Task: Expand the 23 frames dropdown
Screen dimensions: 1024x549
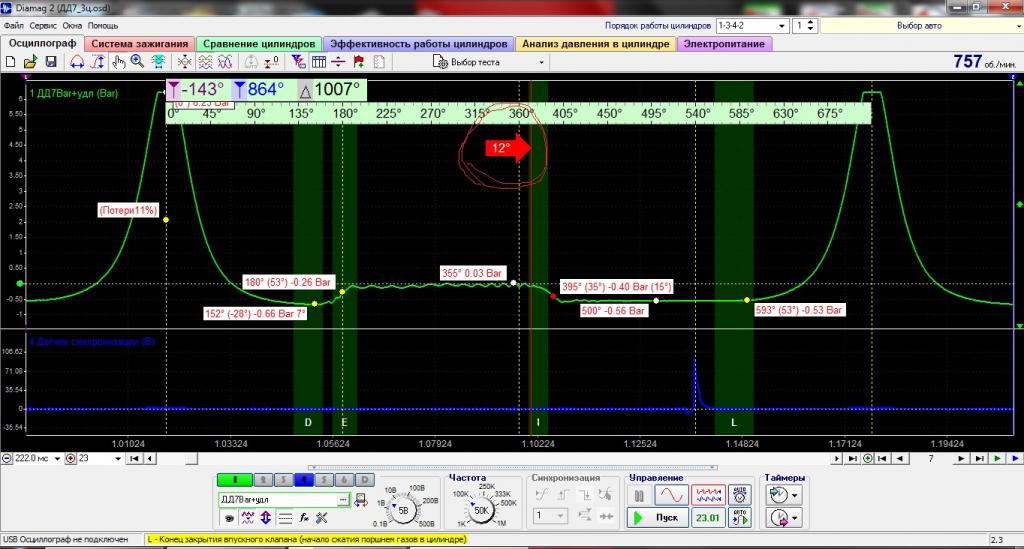Action: (x=118, y=459)
